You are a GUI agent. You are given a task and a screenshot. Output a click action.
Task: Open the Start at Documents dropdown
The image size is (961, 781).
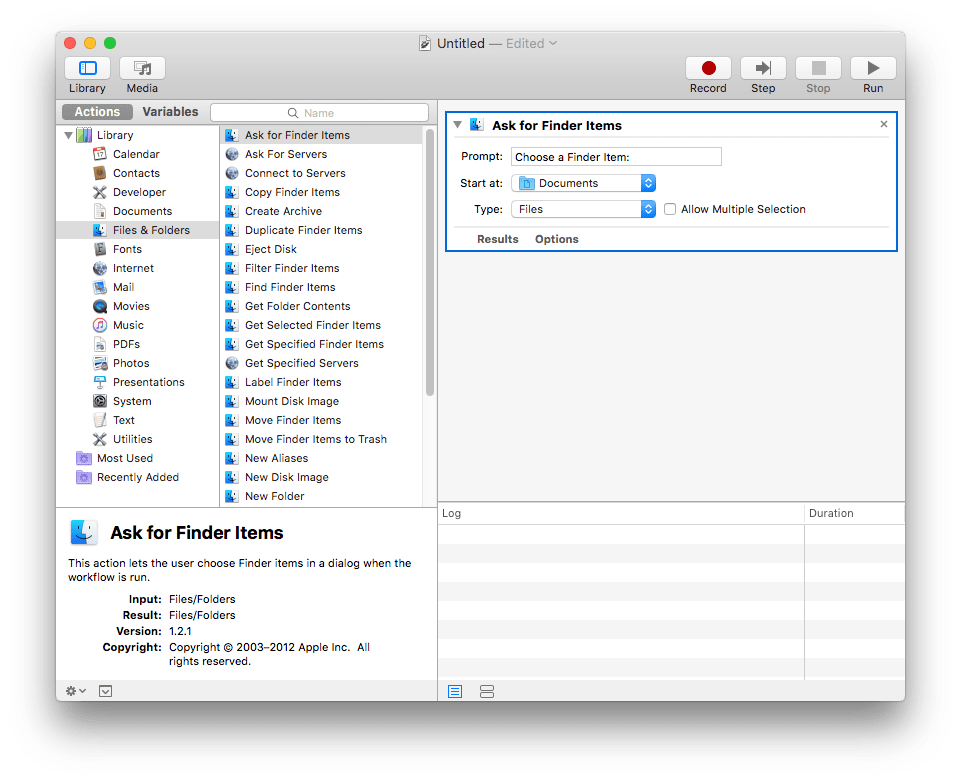tap(583, 183)
